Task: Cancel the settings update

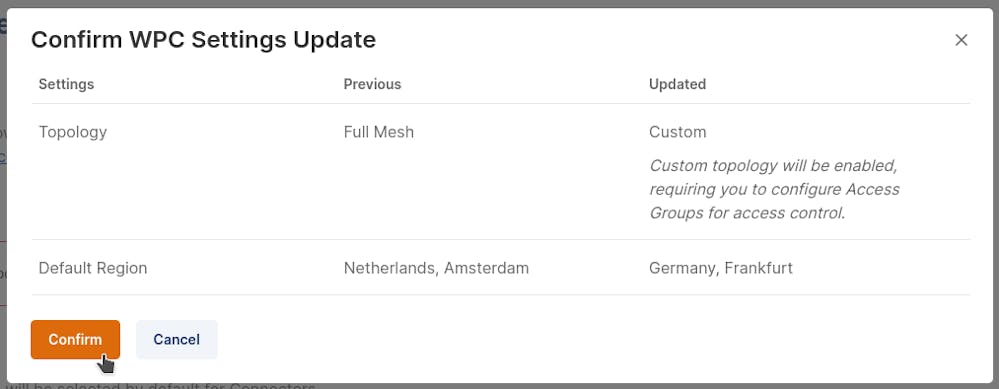Action: (176, 339)
